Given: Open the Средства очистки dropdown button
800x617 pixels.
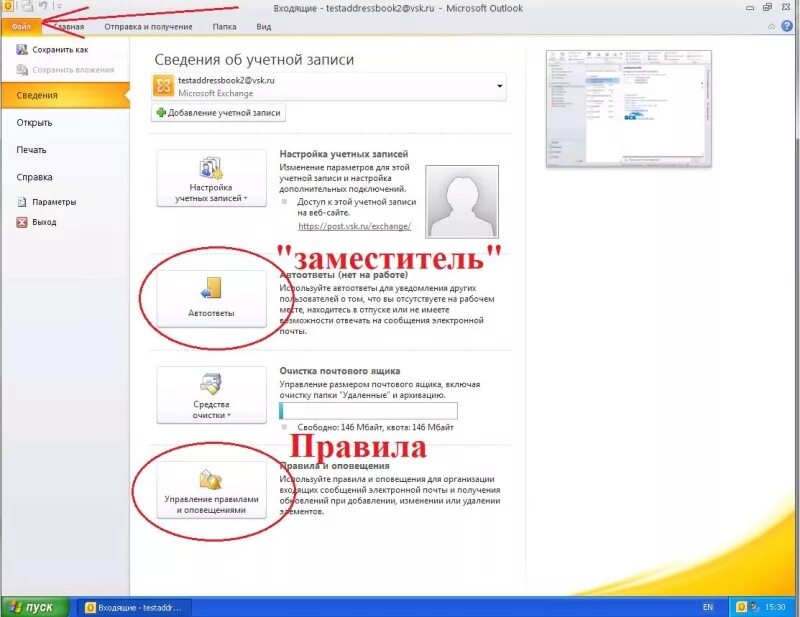Looking at the screenshot, I should click(211, 394).
